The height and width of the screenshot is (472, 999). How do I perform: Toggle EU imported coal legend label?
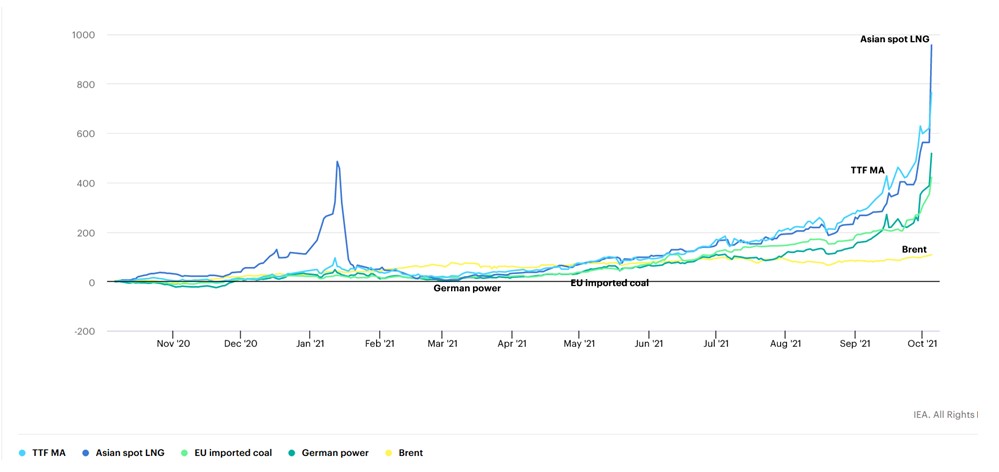coord(234,453)
